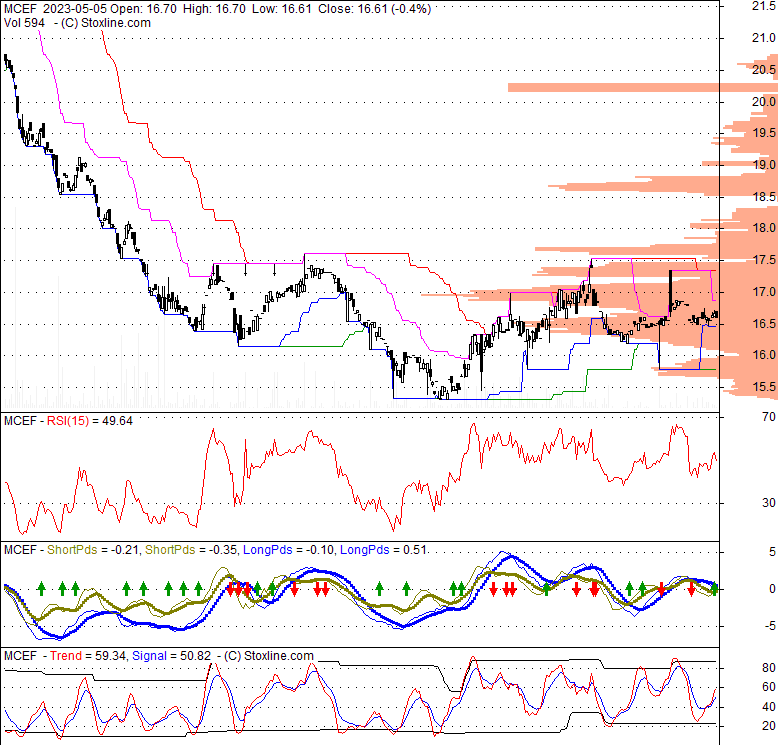Click the 'High: 16.70' value in header

pos(214,9)
